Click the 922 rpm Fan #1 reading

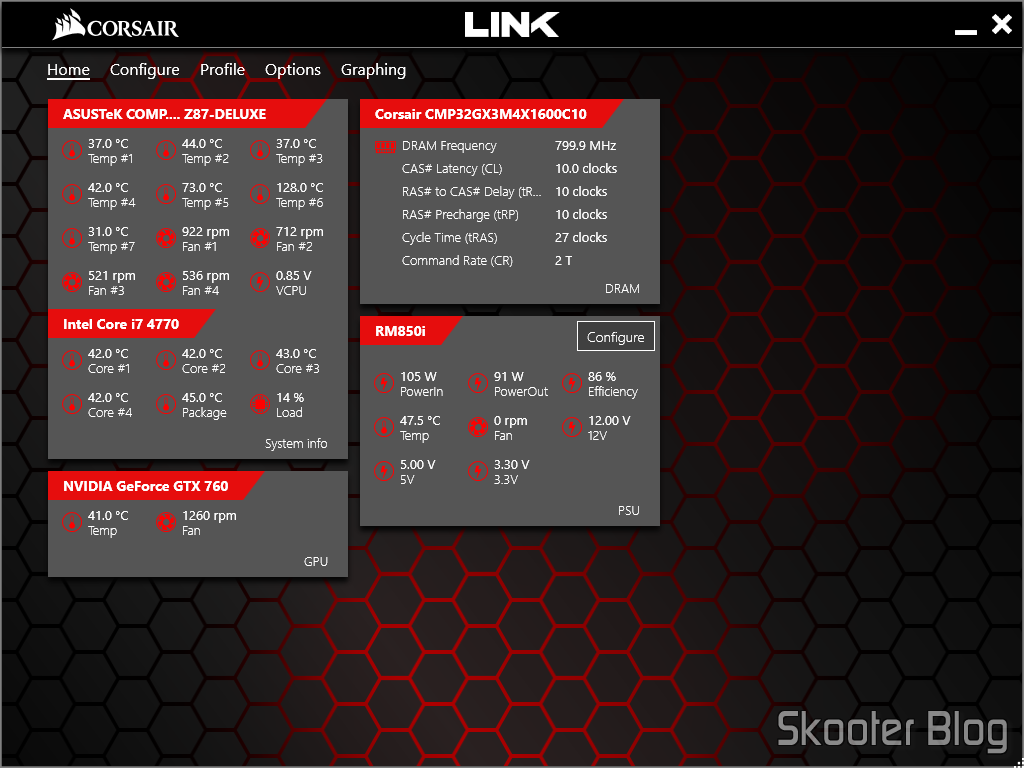point(206,231)
